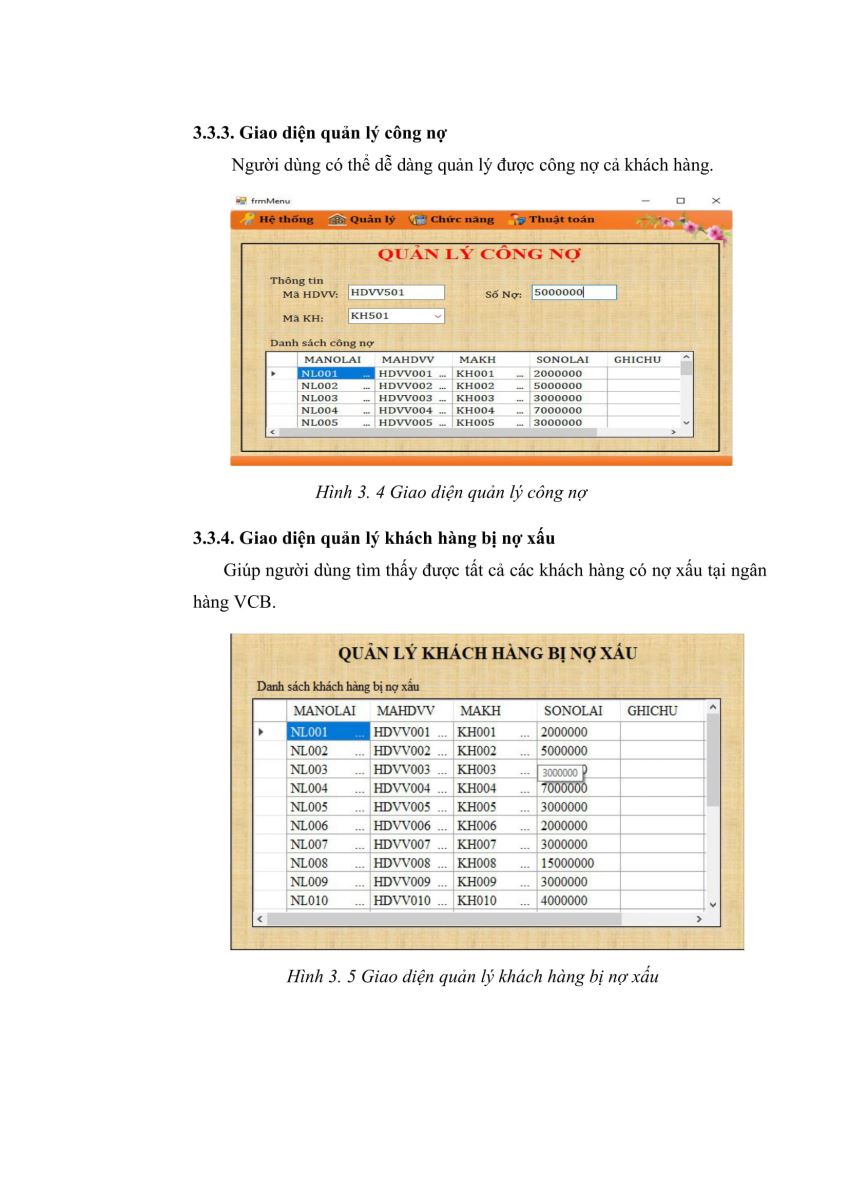Select the 15000000 cell in NL008 row

click(578, 863)
